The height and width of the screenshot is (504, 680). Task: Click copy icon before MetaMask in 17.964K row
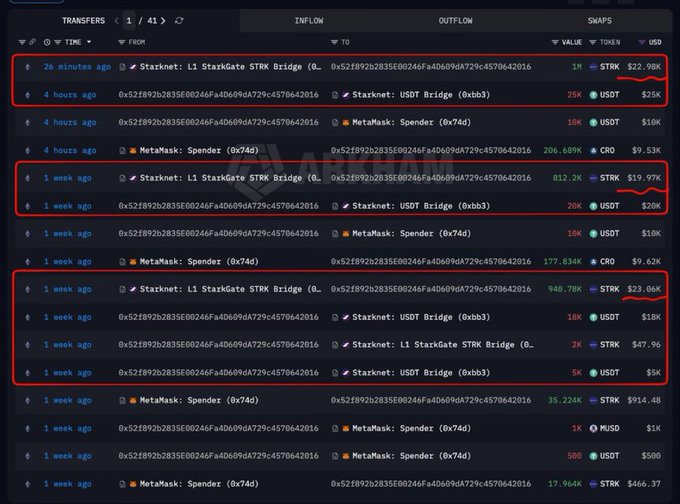[122, 484]
